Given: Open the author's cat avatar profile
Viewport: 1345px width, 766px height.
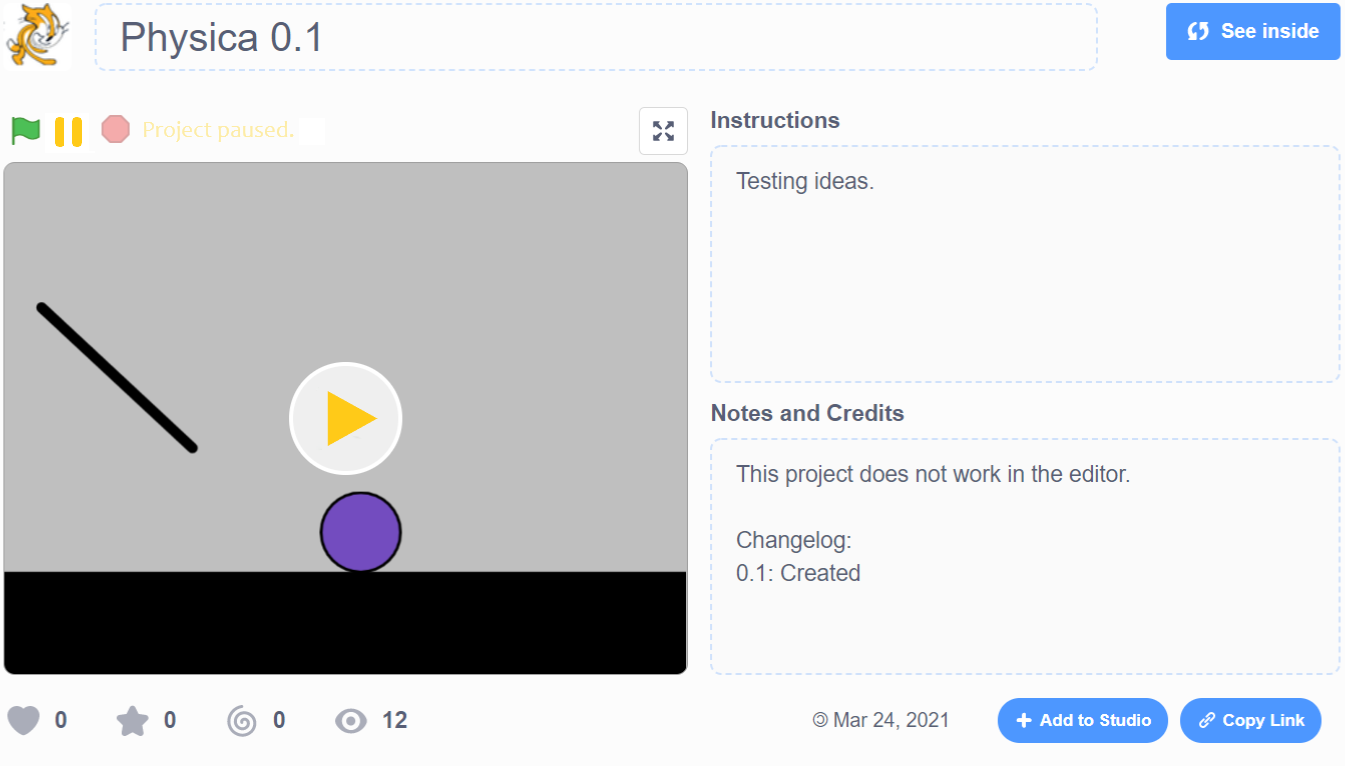Looking at the screenshot, I should pos(36,36).
